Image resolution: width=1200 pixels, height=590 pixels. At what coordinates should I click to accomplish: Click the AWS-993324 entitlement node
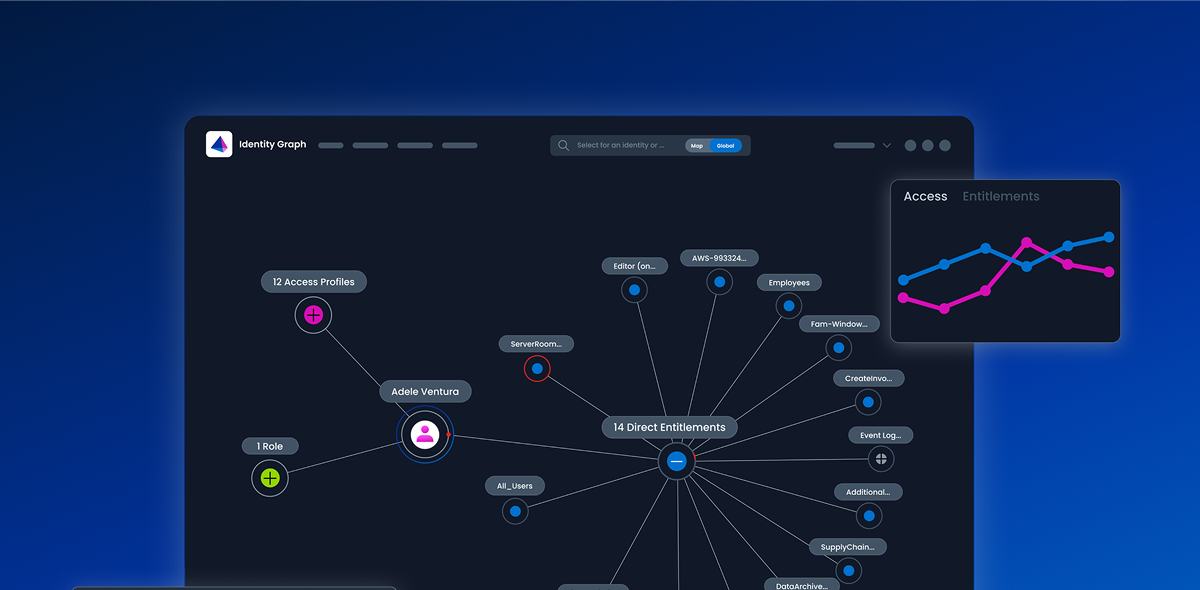click(x=717, y=281)
